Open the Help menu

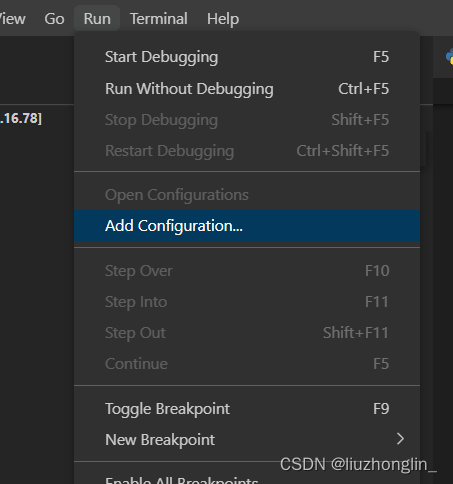tap(223, 19)
